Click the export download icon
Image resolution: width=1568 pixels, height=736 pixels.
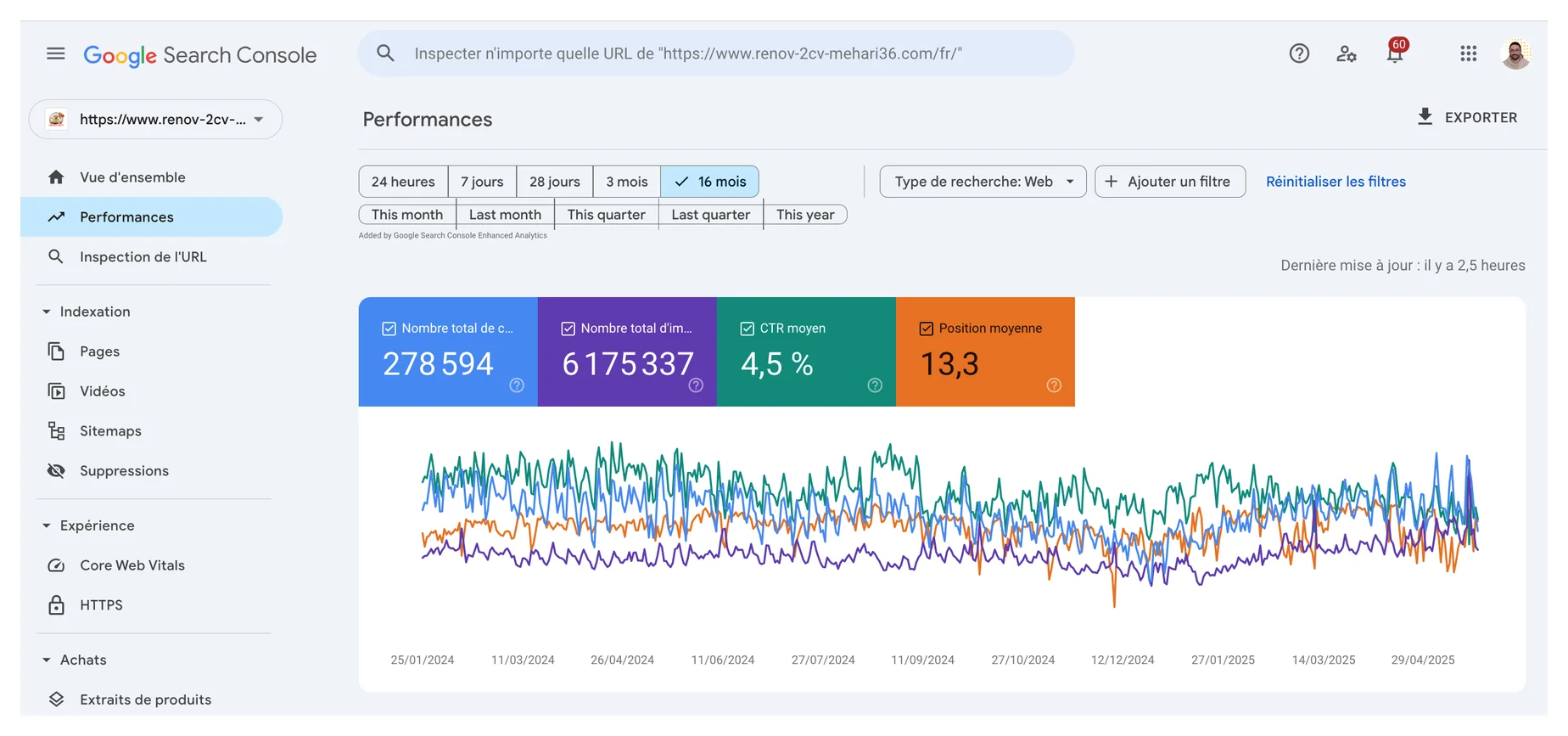(x=1425, y=116)
